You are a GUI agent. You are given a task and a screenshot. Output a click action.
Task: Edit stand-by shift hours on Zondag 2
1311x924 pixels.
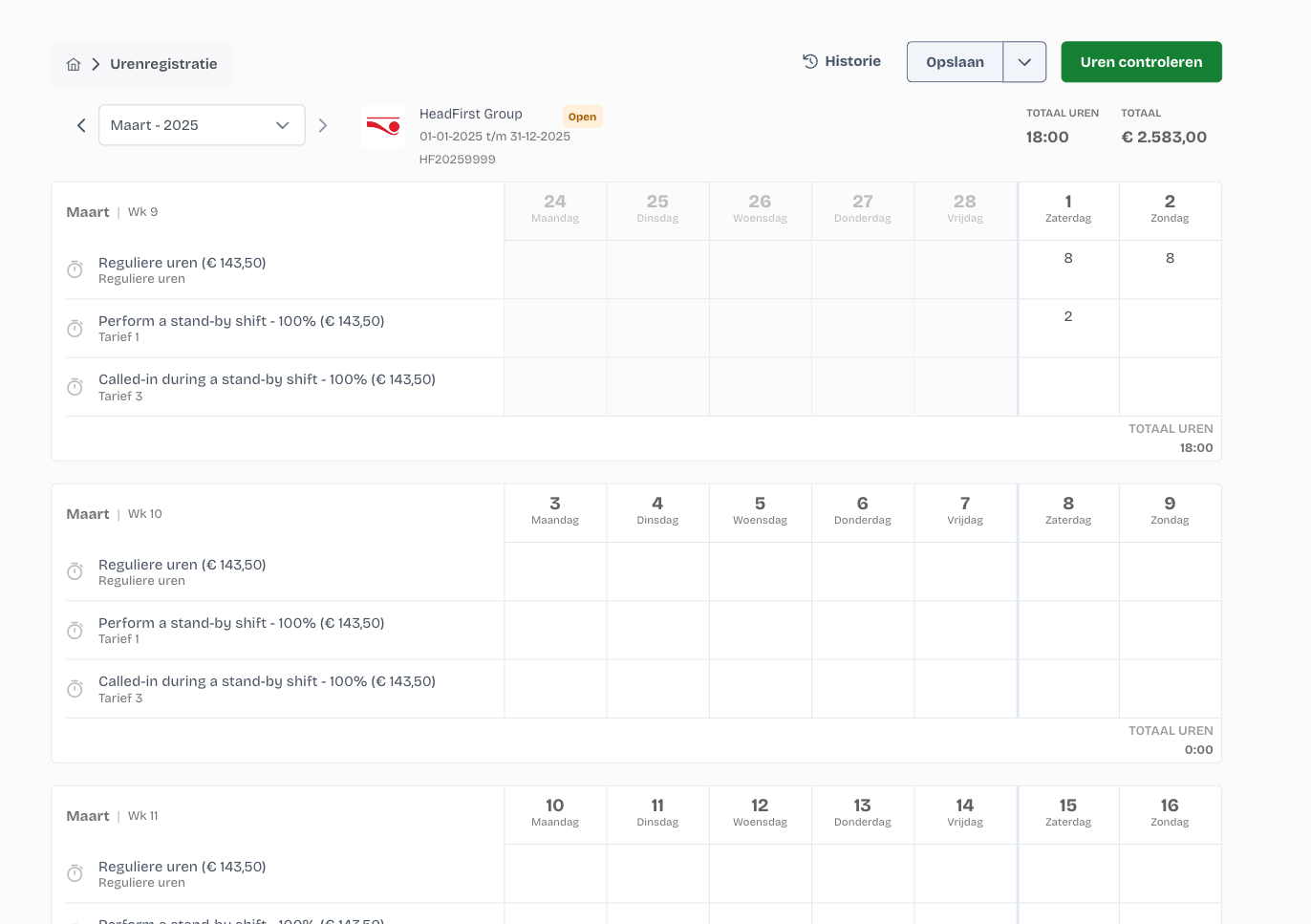(x=1171, y=328)
